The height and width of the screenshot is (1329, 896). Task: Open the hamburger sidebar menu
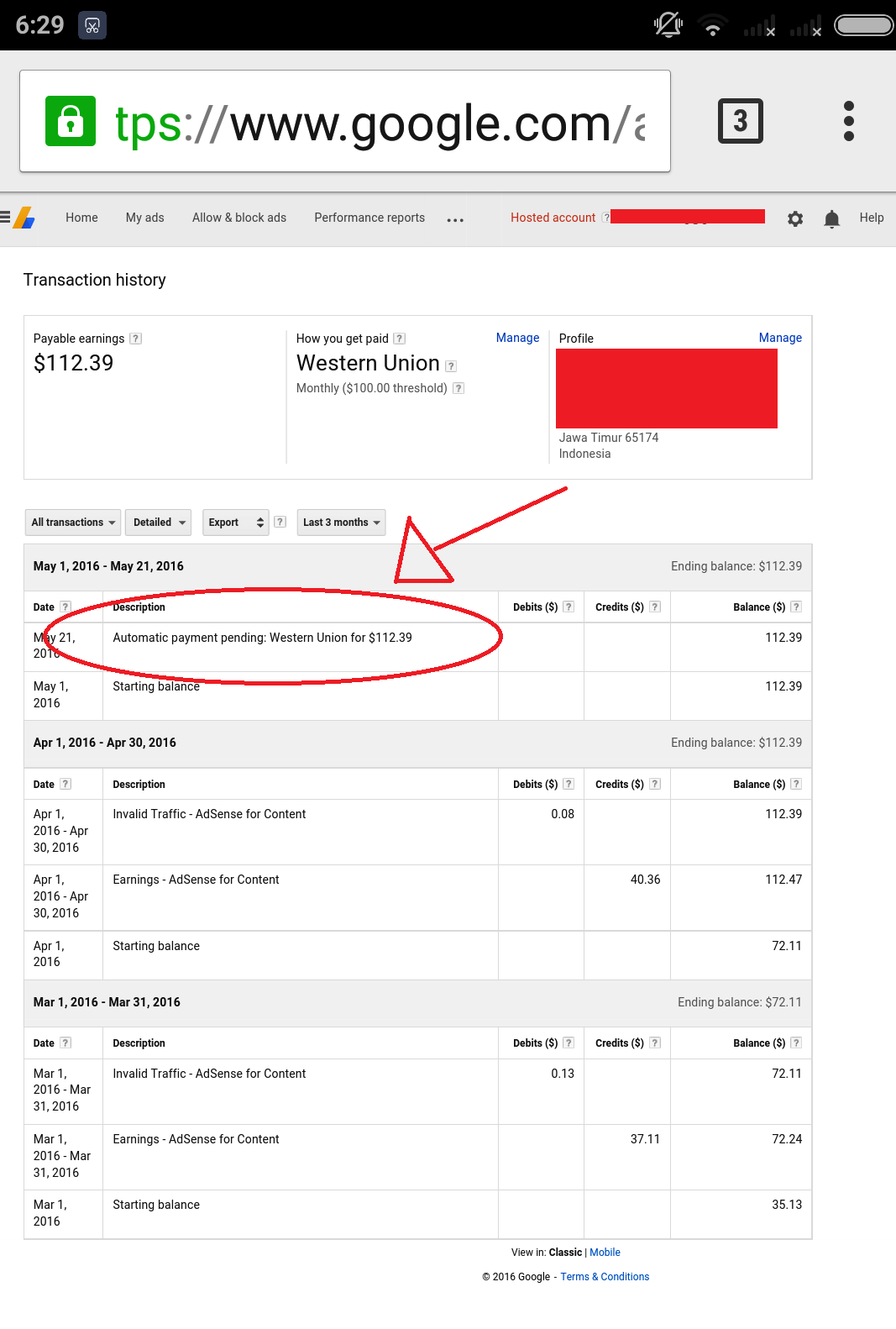(4, 218)
